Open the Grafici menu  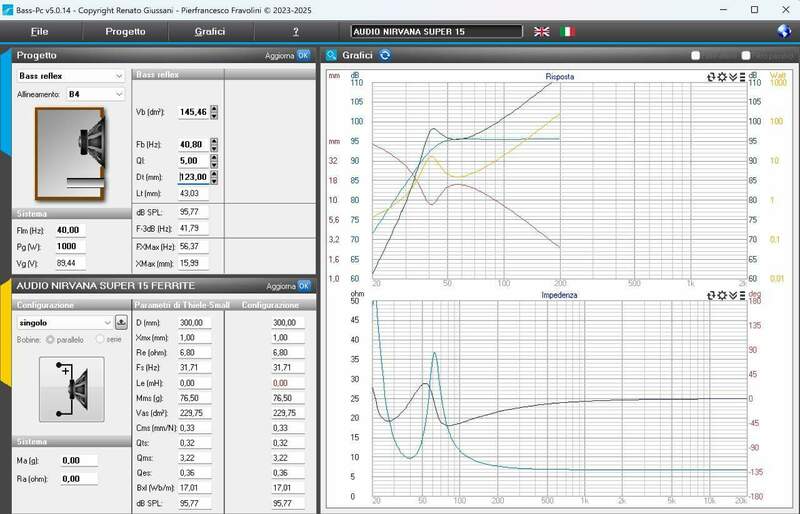click(x=210, y=32)
